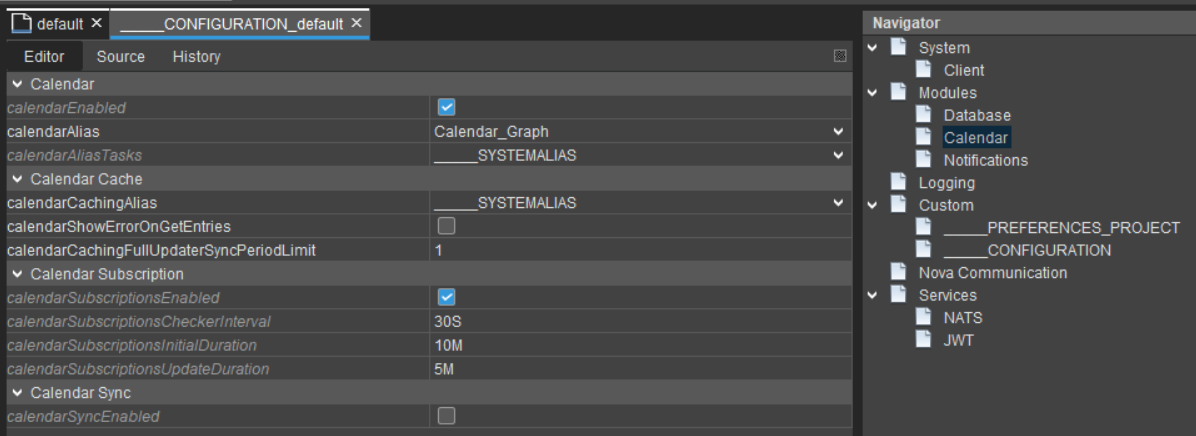Toggle calendarSubscriptionsEnabled checkbox
The width and height of the screenshot is (1196, 436).
click(446, 297)
